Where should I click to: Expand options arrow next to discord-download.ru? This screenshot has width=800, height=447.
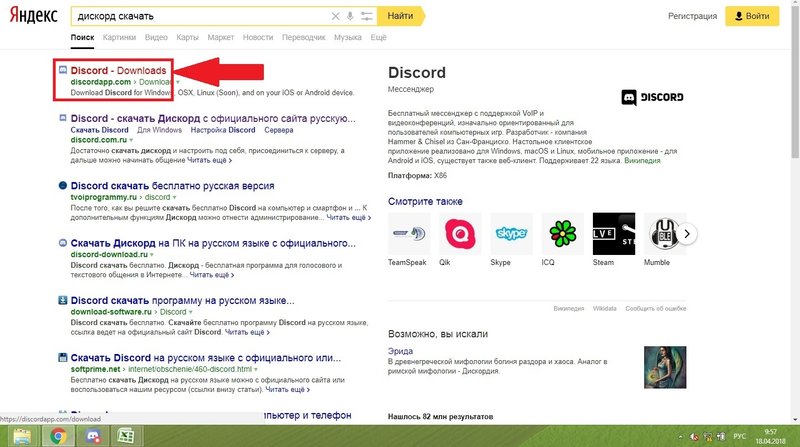pos(152,255)
